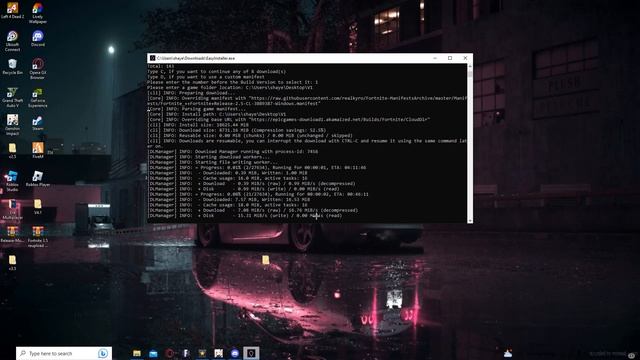The width and height of the screenshot is (640, 360).
Task: Open the Multiplayer shortcut above the Release archive
Action: pyautogui.click(x=12, y=209)
